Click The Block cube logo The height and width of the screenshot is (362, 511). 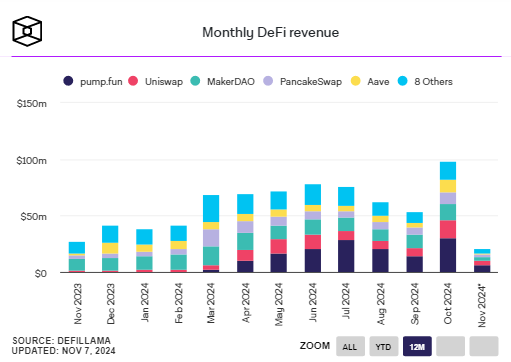coord(27,31)
